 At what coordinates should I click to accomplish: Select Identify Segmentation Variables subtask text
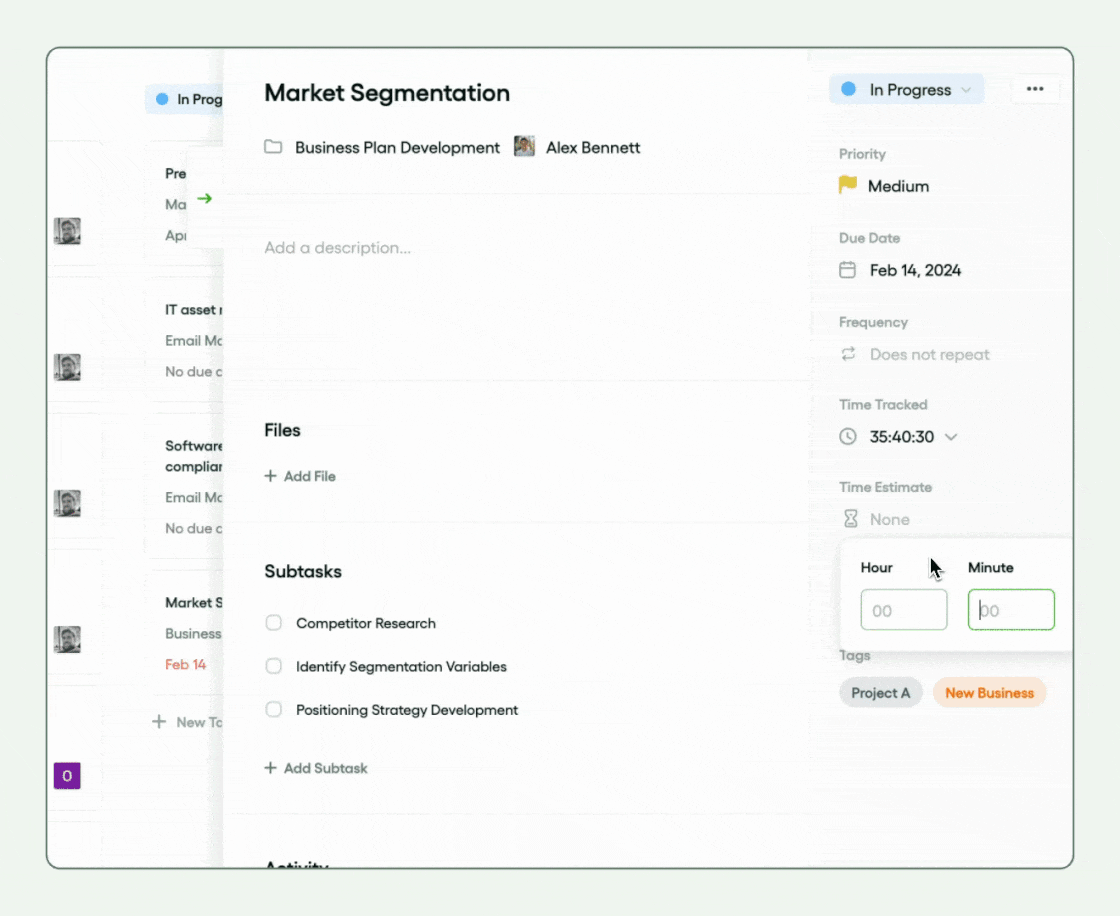point(401,667)
